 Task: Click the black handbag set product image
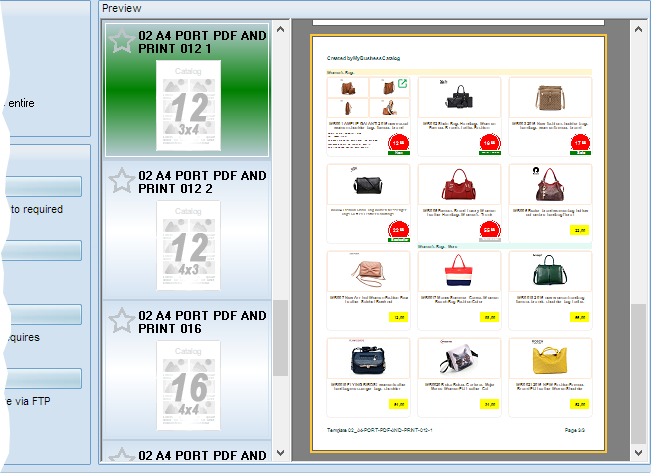pos(460,97)
